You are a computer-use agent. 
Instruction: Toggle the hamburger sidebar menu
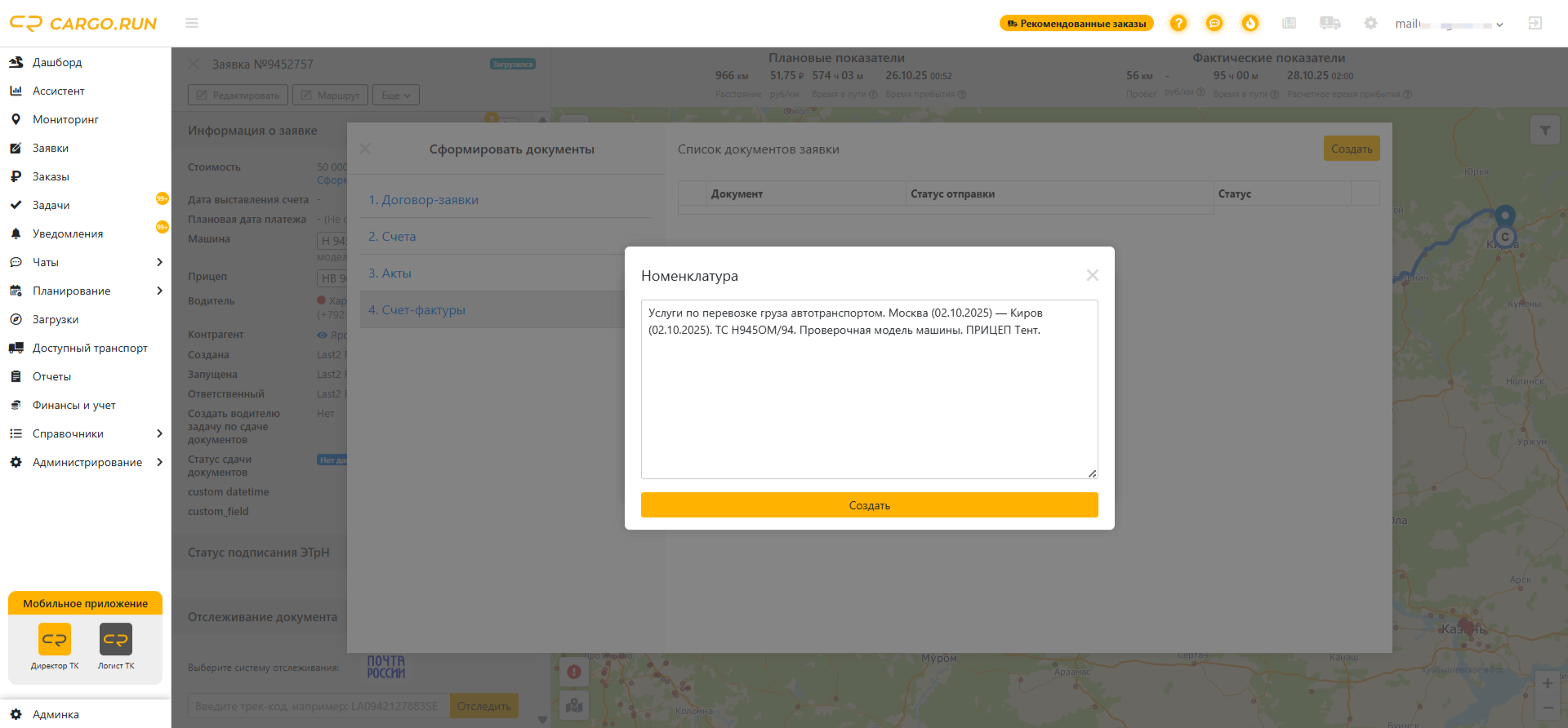192,23
